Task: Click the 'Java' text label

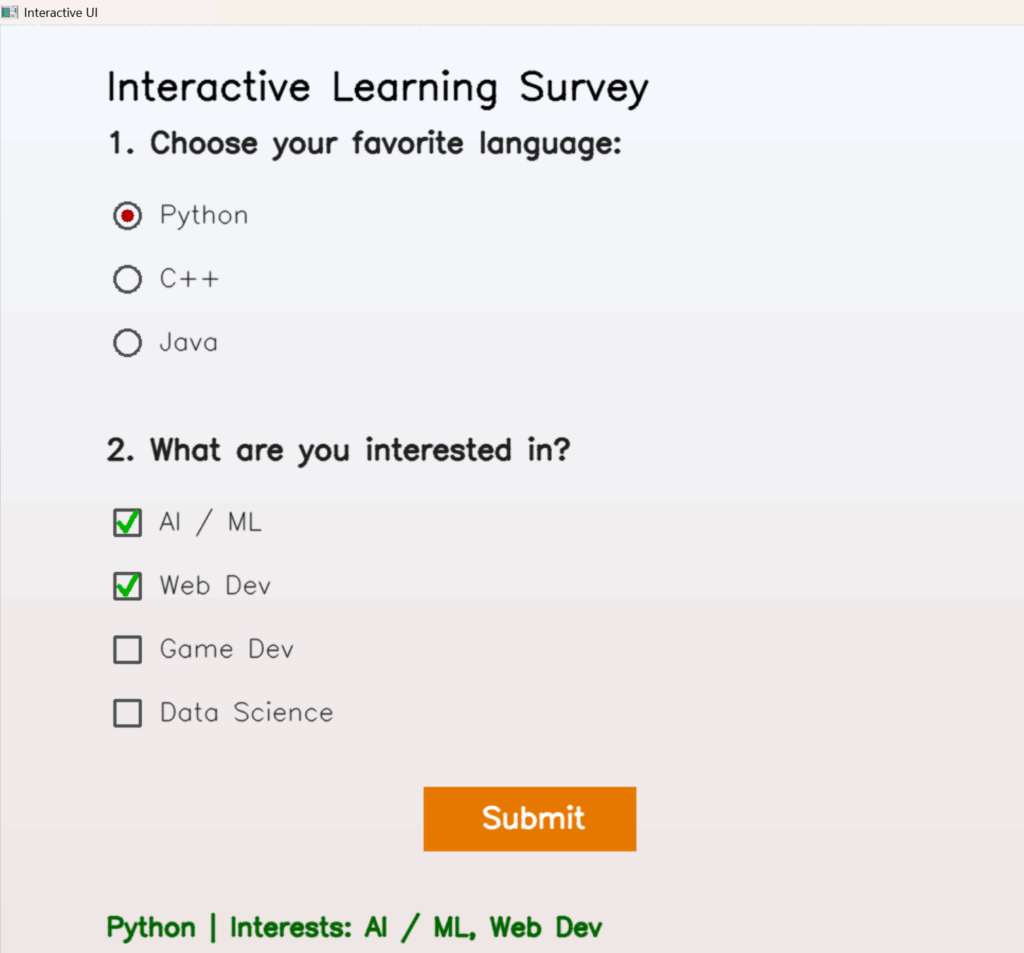Action: [190, 342]
